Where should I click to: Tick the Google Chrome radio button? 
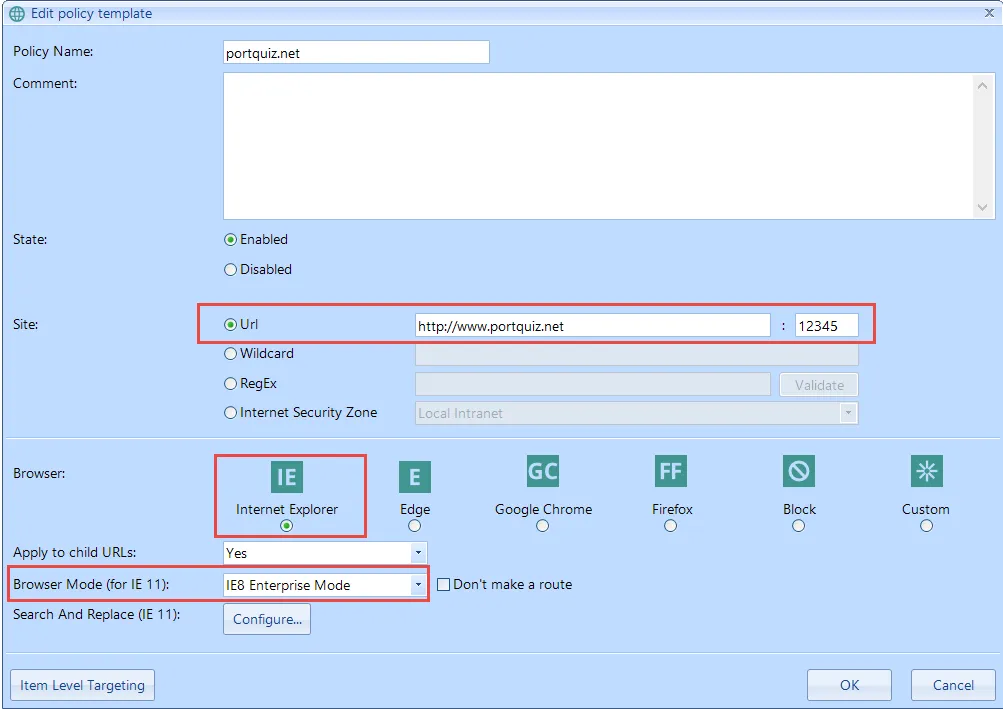click(x=542, y=525)
